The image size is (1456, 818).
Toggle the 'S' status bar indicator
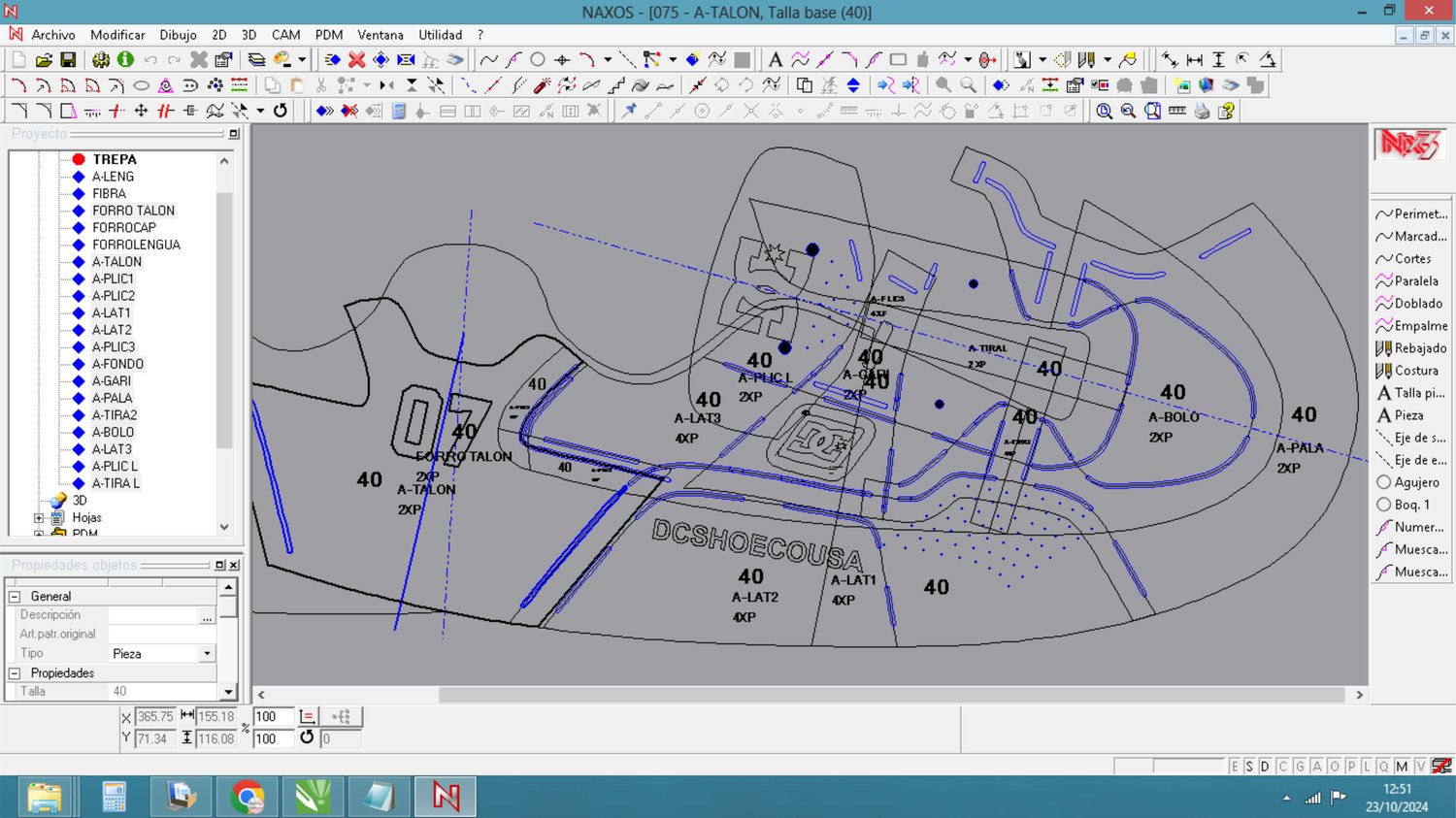pyautogui.click(x=1249, y=767)
